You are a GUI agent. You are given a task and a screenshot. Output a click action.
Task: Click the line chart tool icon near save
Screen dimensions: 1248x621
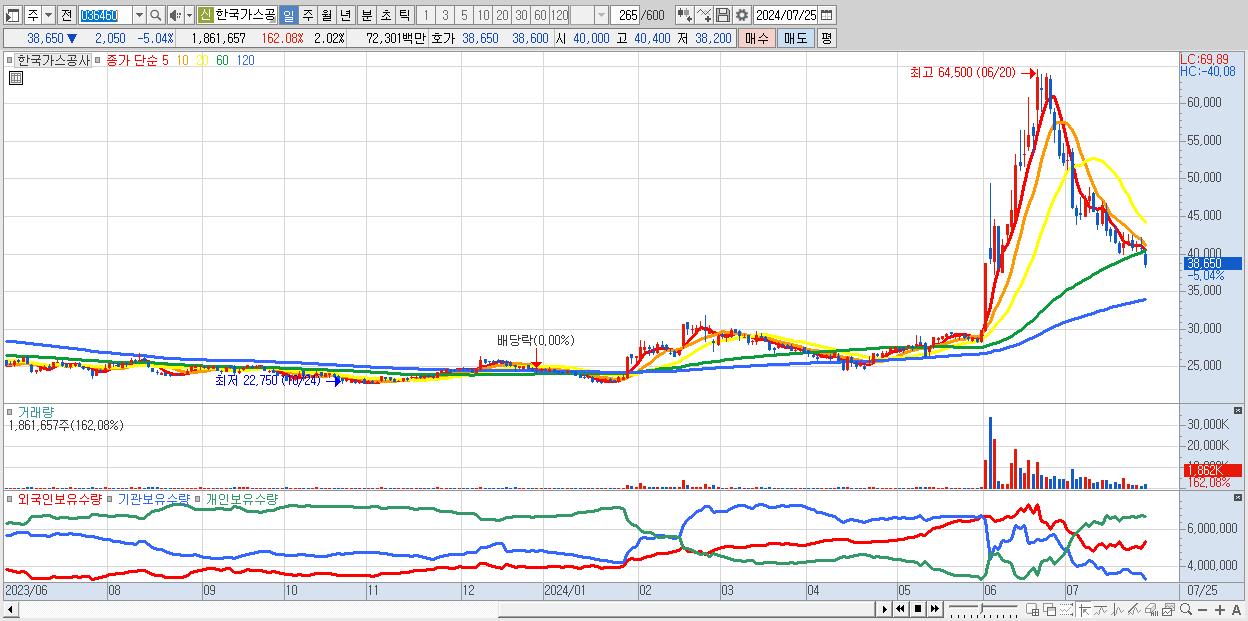tap(703, 15)
